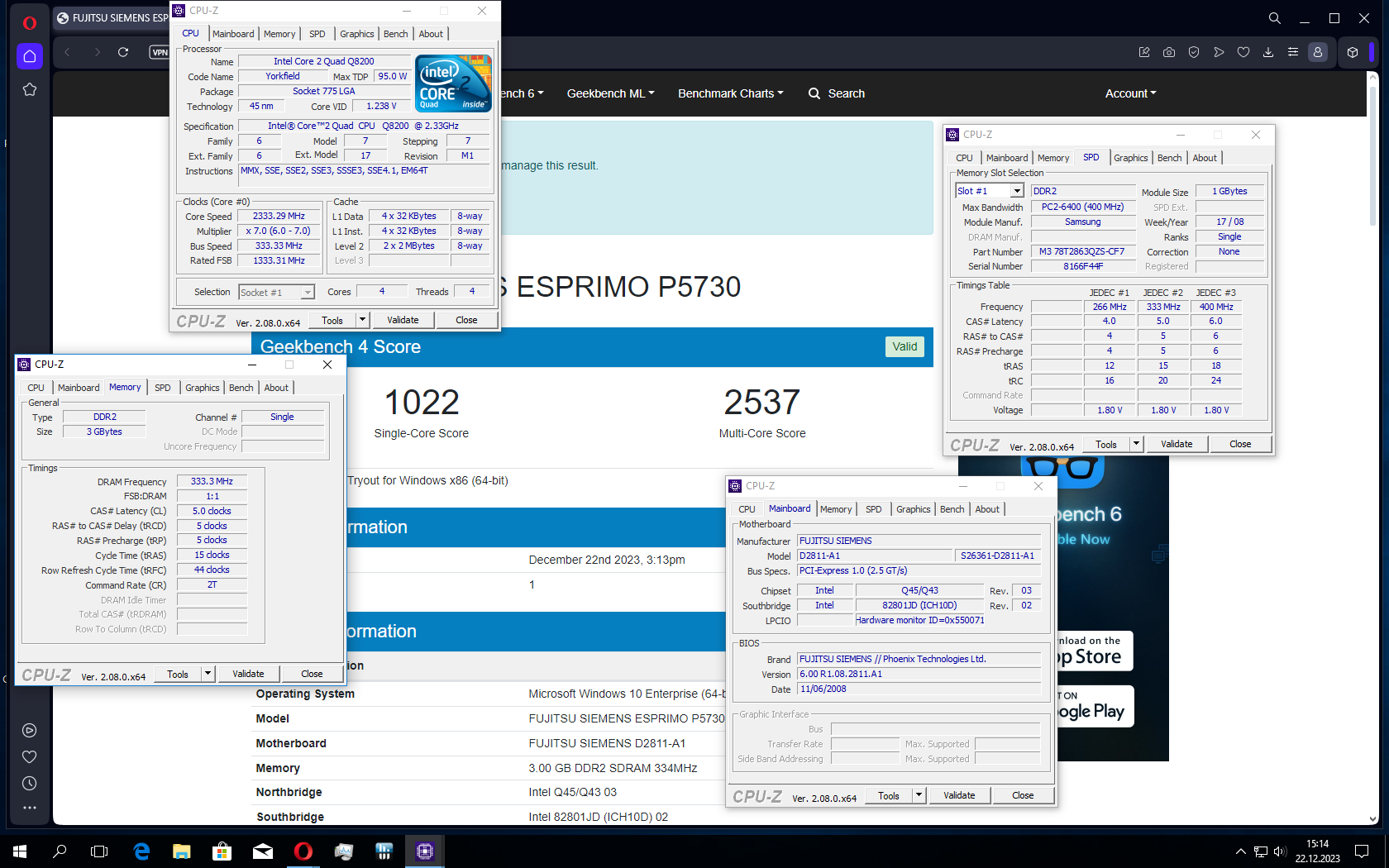The image size is (1389, 868).
Task: Open Task View on the taskbar
Action: (x=99, y=851)
